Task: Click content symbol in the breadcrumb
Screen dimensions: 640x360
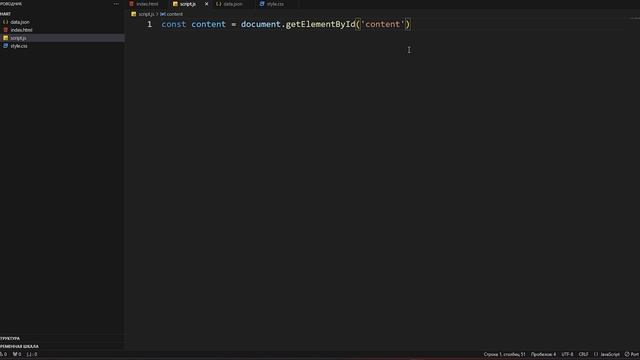Action: point(174,14)
